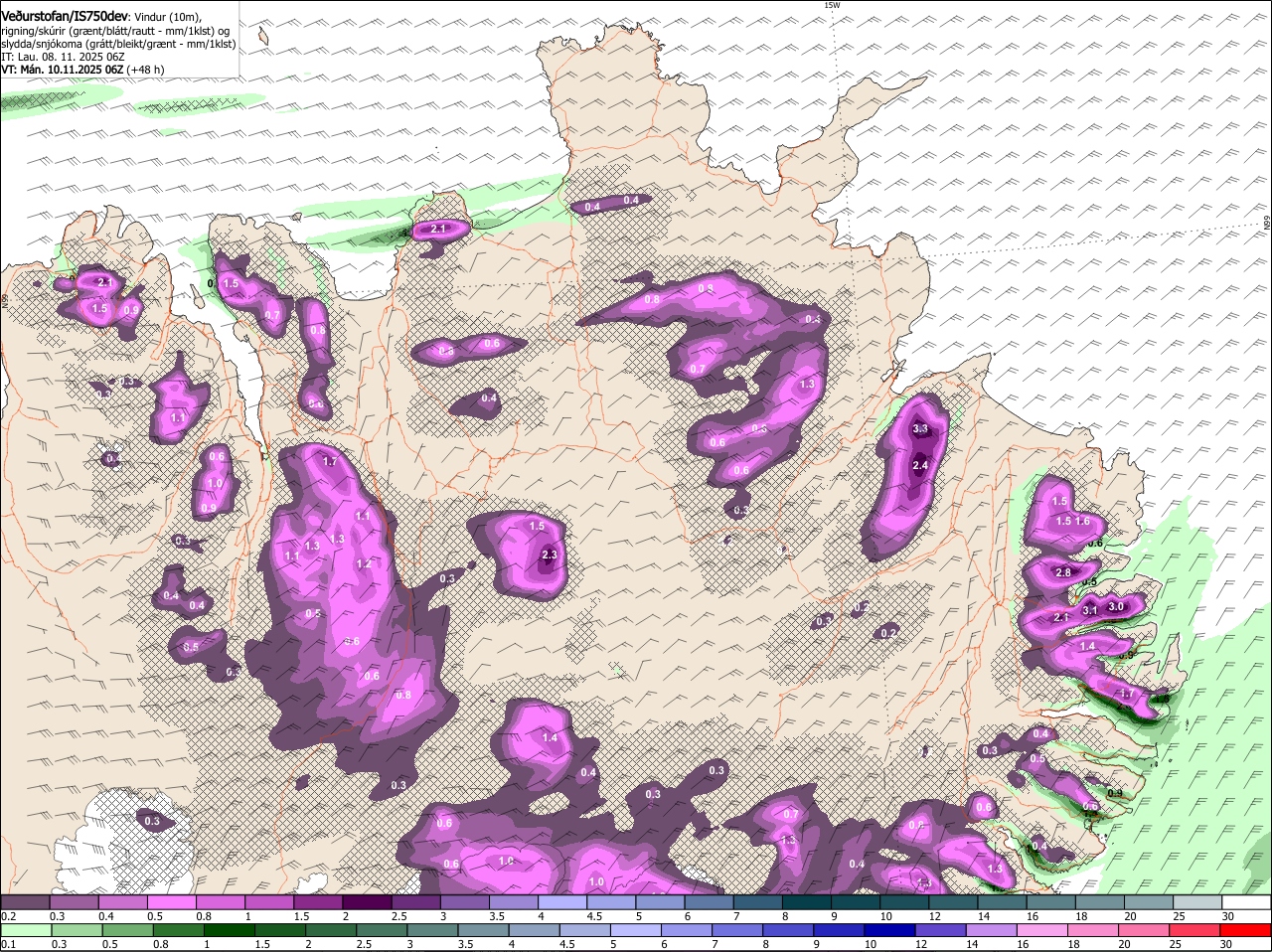
Task: Pick the dark teal swatch between upper 8 and 9
Action: point(807,902)
